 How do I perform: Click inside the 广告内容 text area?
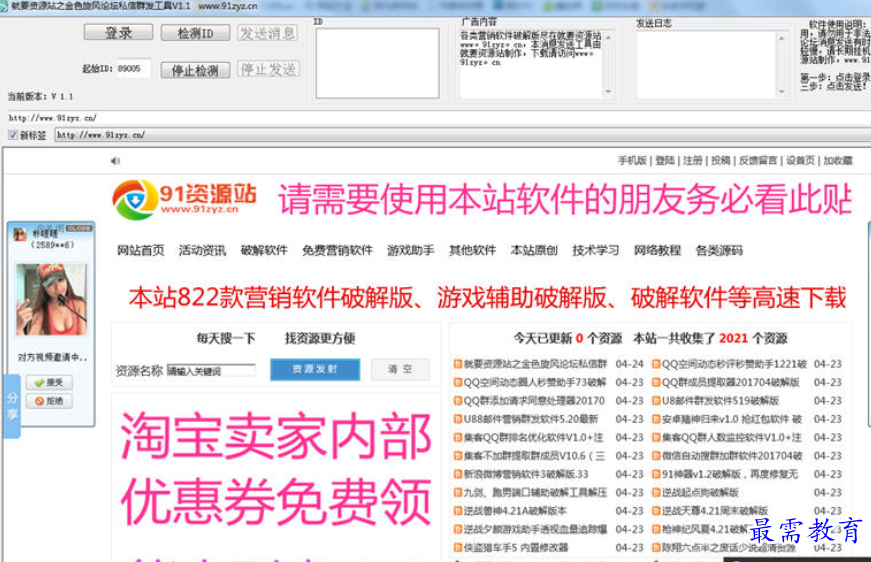click(532, 63)
